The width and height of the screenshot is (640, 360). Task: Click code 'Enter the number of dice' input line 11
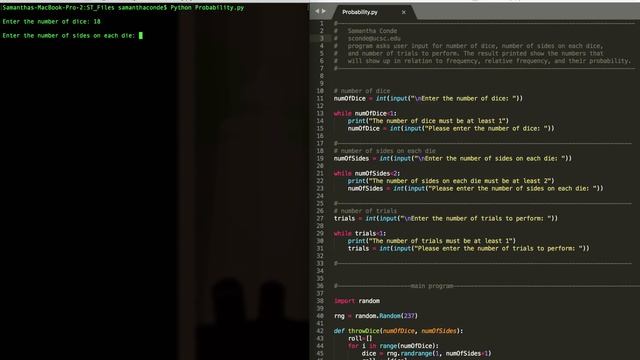coord(428,98)
